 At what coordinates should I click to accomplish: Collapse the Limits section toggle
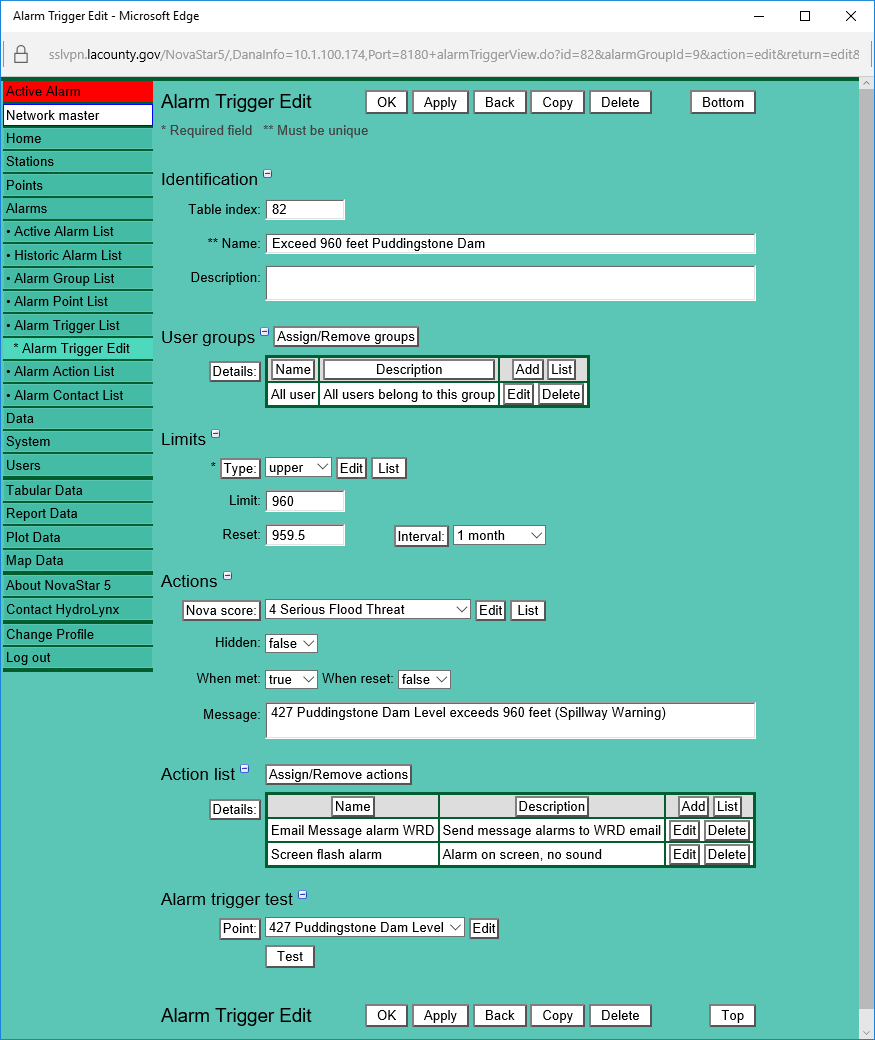215,435
